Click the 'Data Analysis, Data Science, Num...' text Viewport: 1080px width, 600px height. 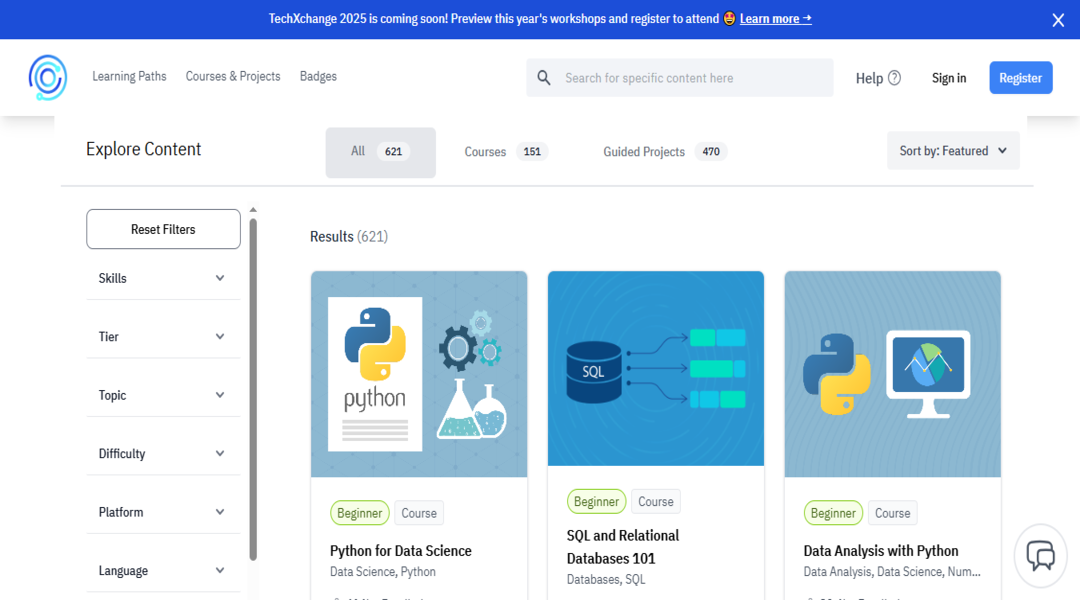(x=892, y=572)
